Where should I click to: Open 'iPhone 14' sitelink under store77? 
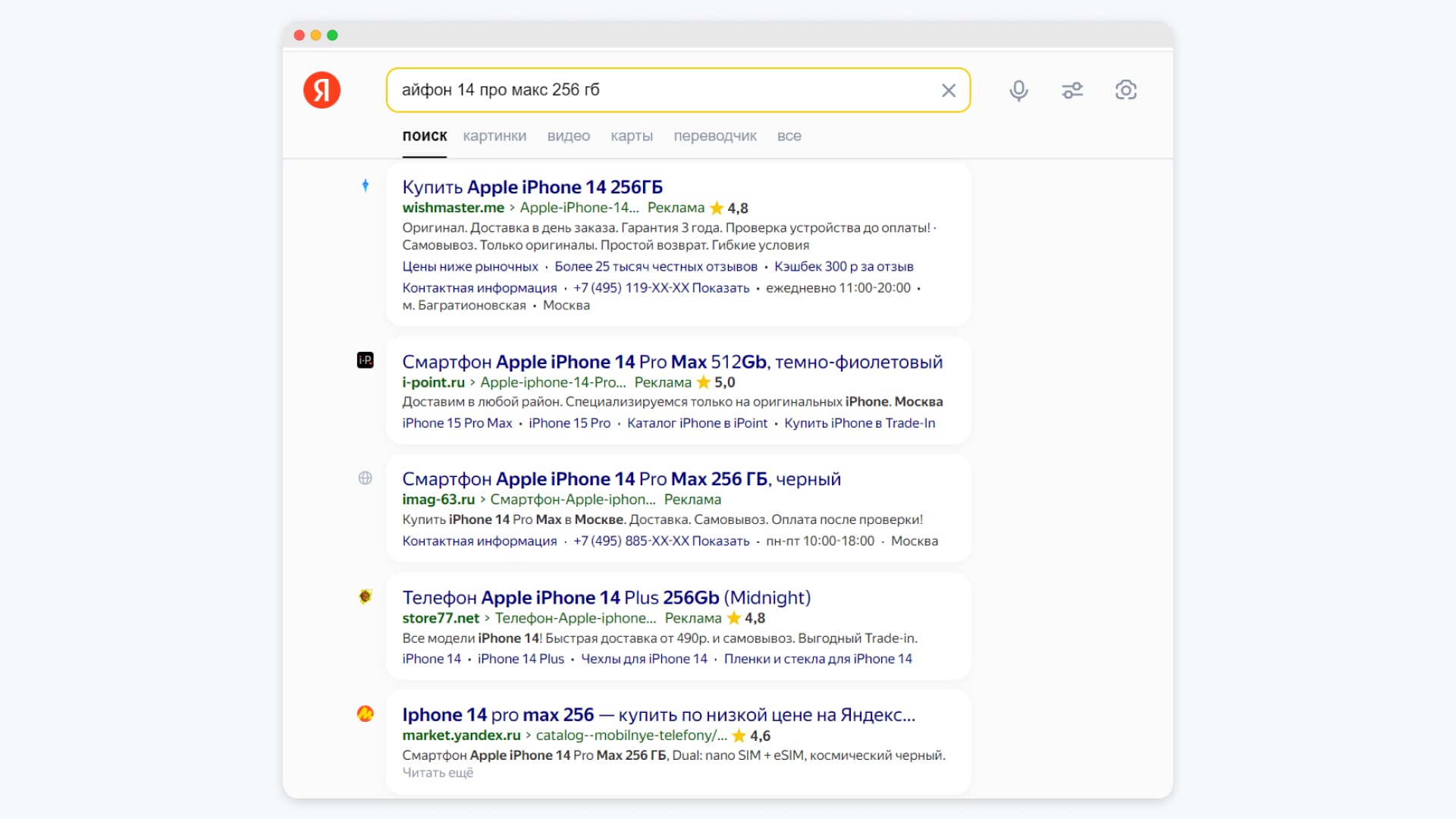[x=431, y=659]
